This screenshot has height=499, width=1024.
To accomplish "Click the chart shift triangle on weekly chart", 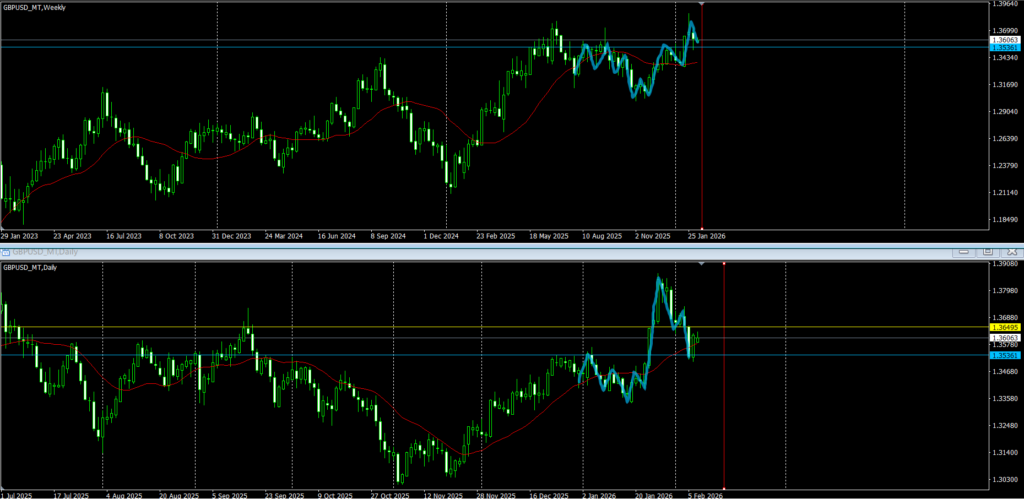I will 702,5.
